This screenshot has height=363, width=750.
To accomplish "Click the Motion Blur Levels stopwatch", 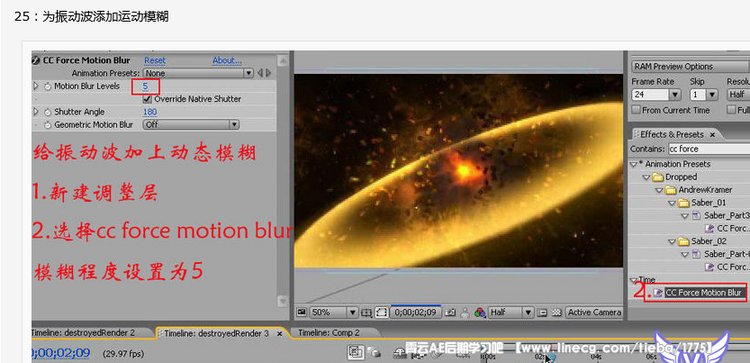I will coord(47,87).
